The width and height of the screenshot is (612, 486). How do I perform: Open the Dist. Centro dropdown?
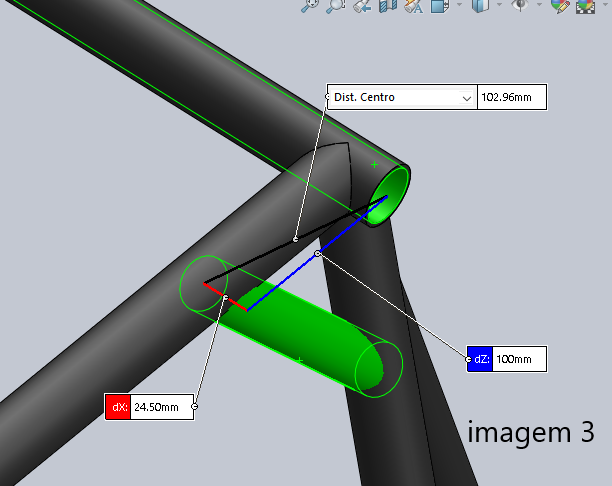(x=466, y=98)
